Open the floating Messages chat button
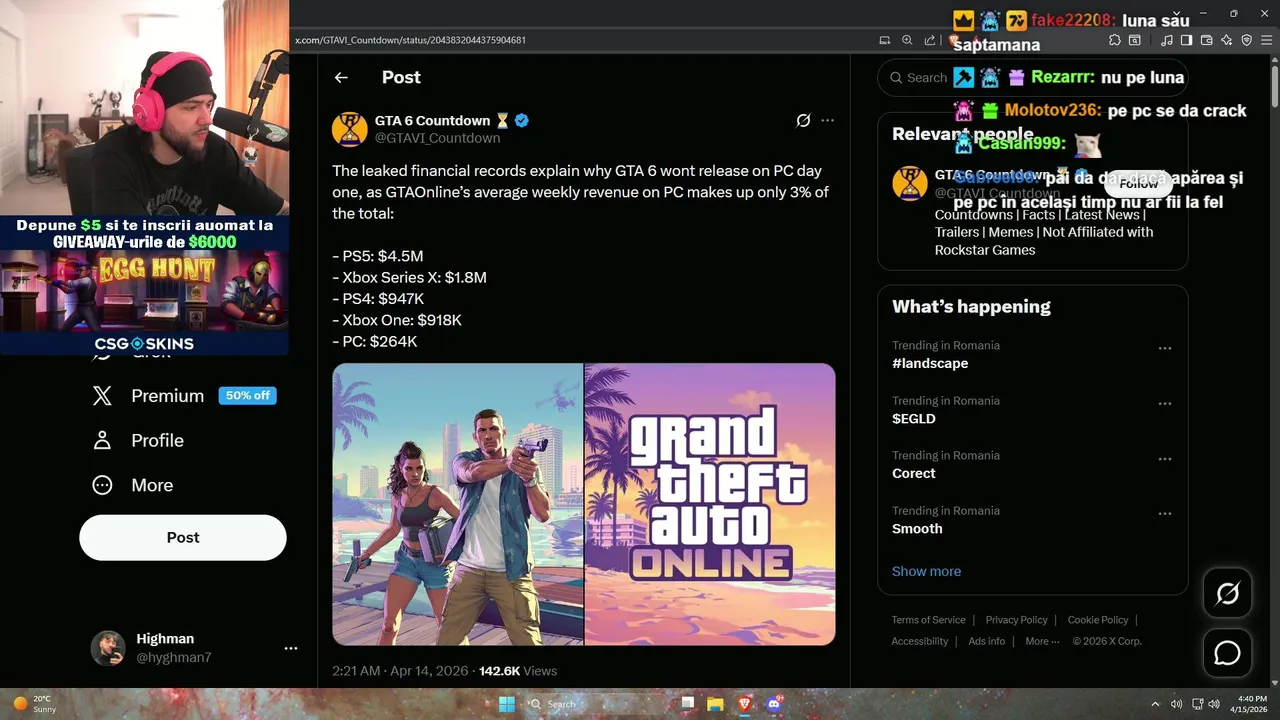The image size is (1280, 720). pos(1228,653)
